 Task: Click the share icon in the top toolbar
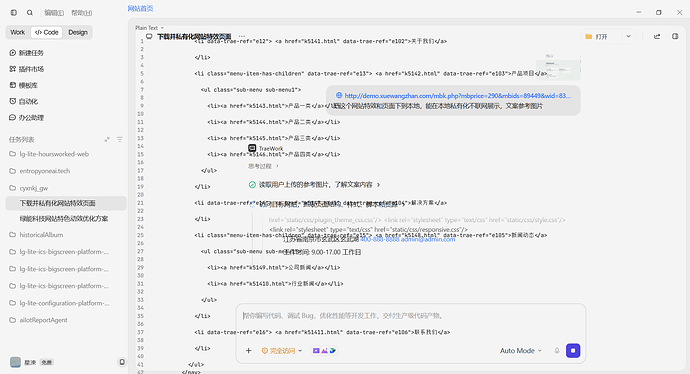[657, 37]
